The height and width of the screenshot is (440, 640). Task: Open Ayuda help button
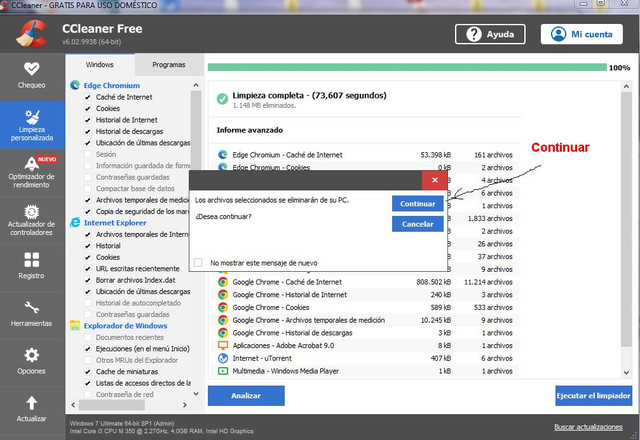(x=490, y=34)
